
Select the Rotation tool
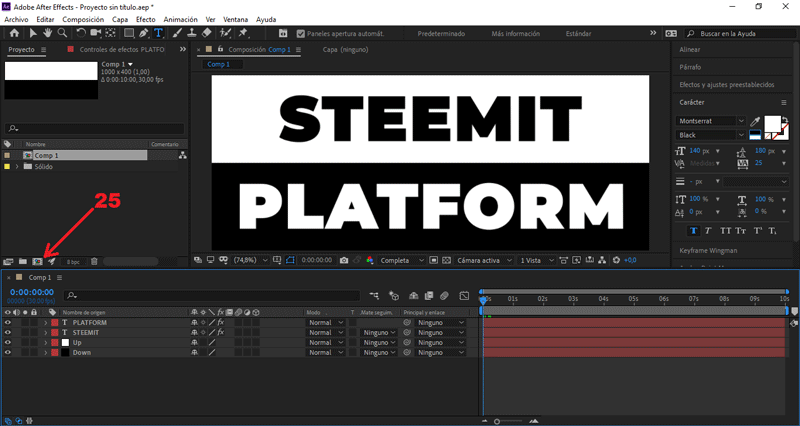click(81, 33)
